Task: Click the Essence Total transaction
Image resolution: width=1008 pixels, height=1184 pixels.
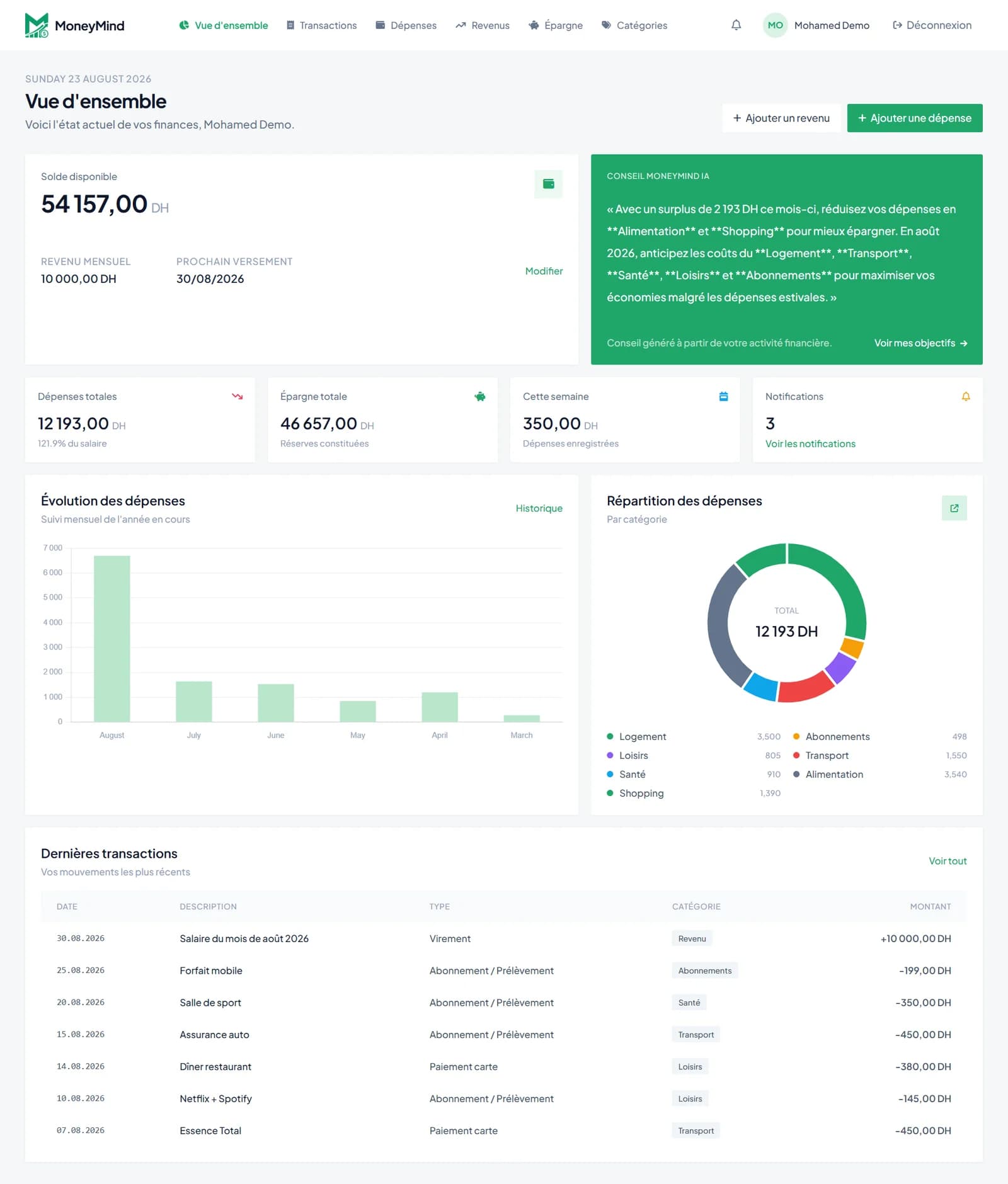Action: coord(504,1130)
